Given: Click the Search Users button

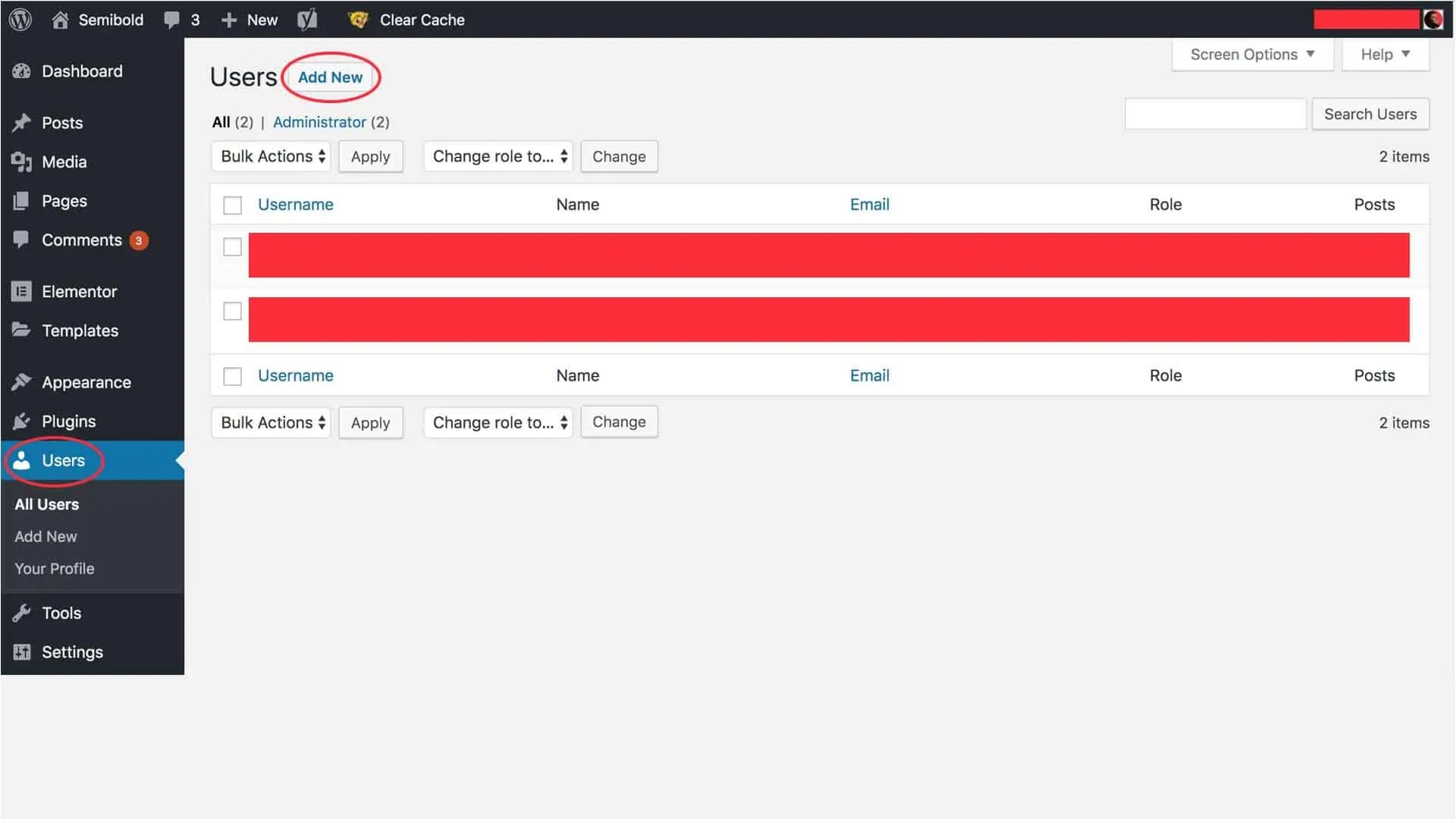Looking at the screenshot, I should coord(1370,114).
